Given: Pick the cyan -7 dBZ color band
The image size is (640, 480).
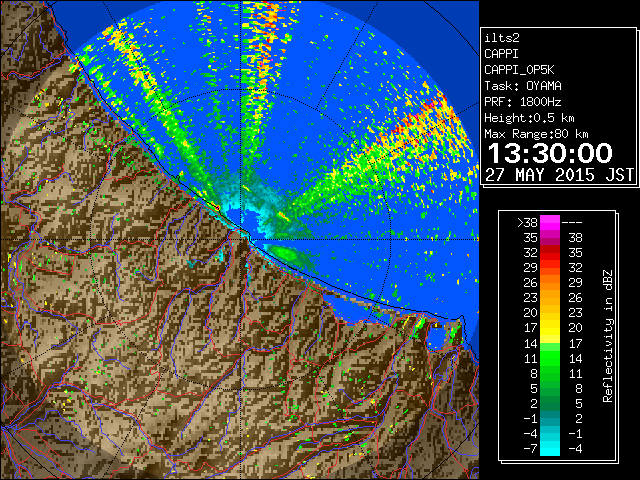Looking at the screenshot, I should (550, 449).
